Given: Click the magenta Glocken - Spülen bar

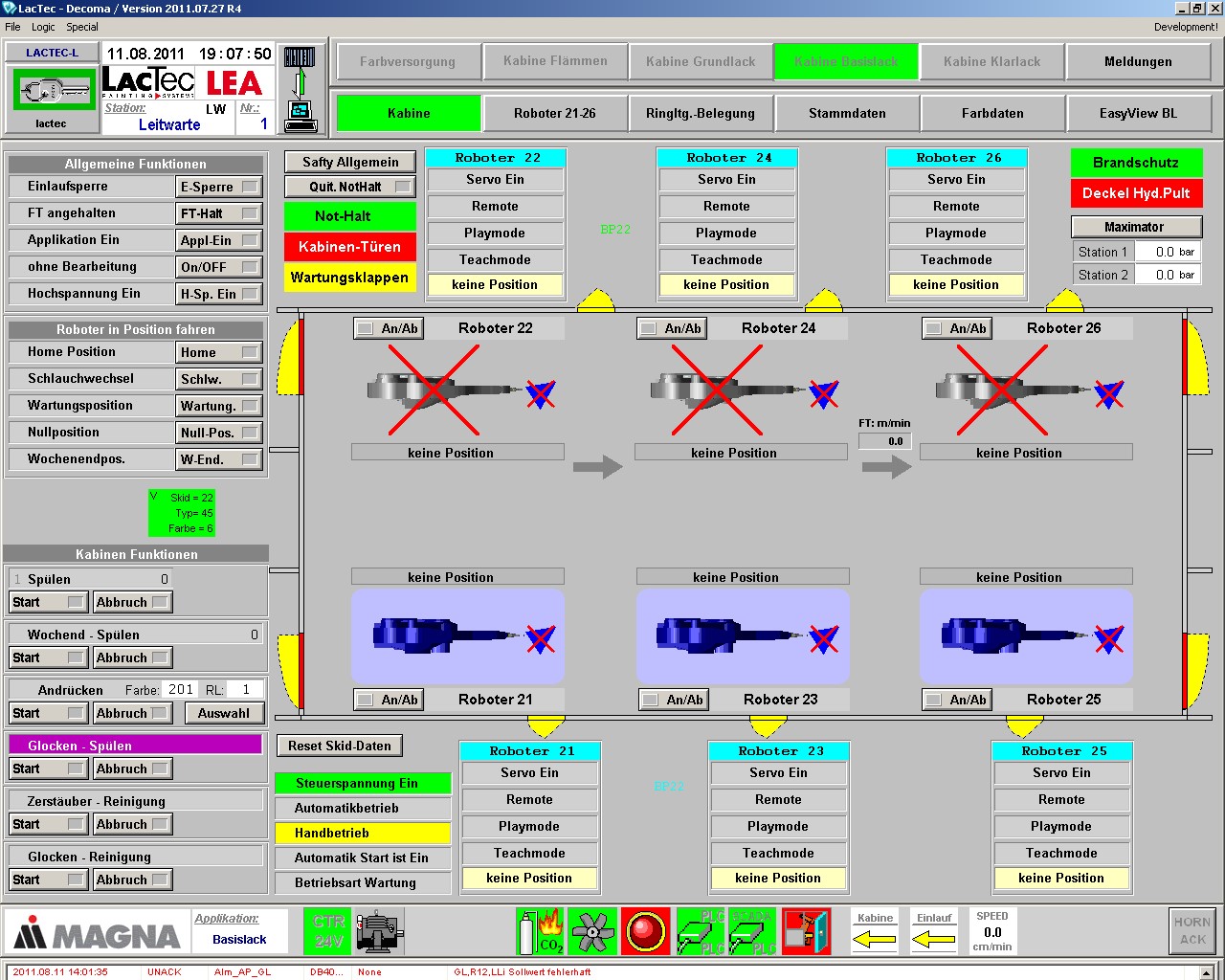Looking at the screenshot, I should tap(135, 745).
